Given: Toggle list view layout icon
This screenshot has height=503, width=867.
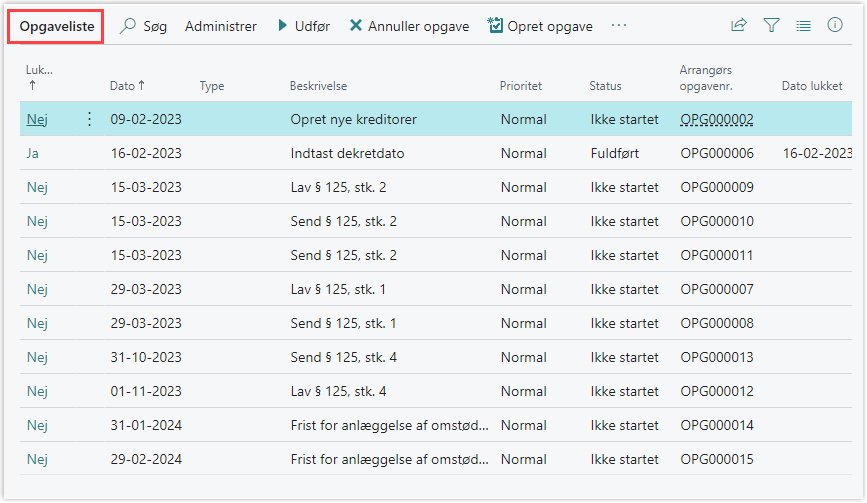Looking at the screenshot, I should [x=803, y=26].
